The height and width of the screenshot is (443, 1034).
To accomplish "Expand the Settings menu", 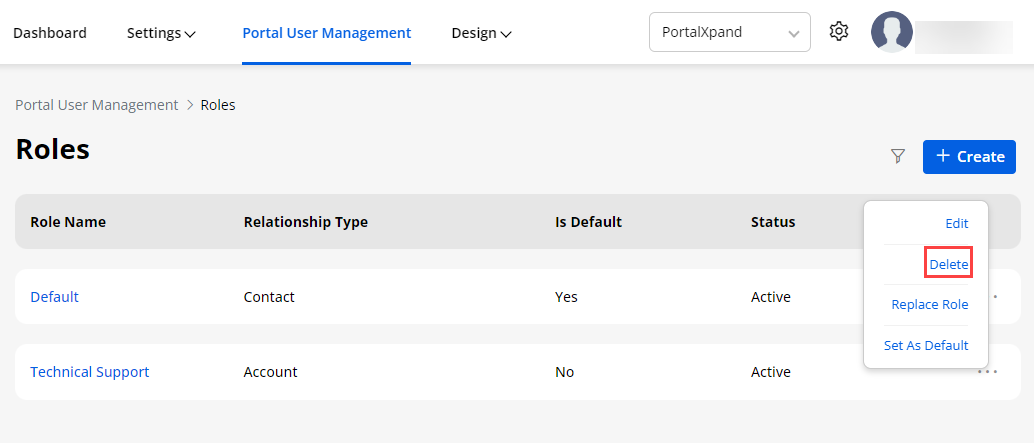I will coord(160,33).
